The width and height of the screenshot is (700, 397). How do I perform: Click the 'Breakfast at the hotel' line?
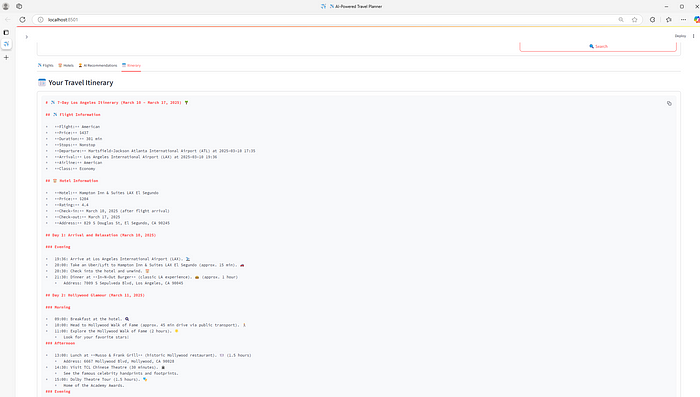92,319
